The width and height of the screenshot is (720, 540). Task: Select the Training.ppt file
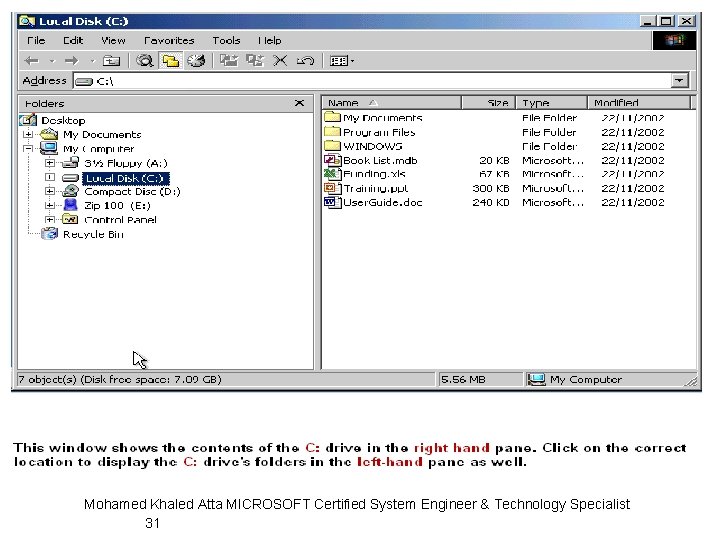pyautogui.click(x=376, y=188)
